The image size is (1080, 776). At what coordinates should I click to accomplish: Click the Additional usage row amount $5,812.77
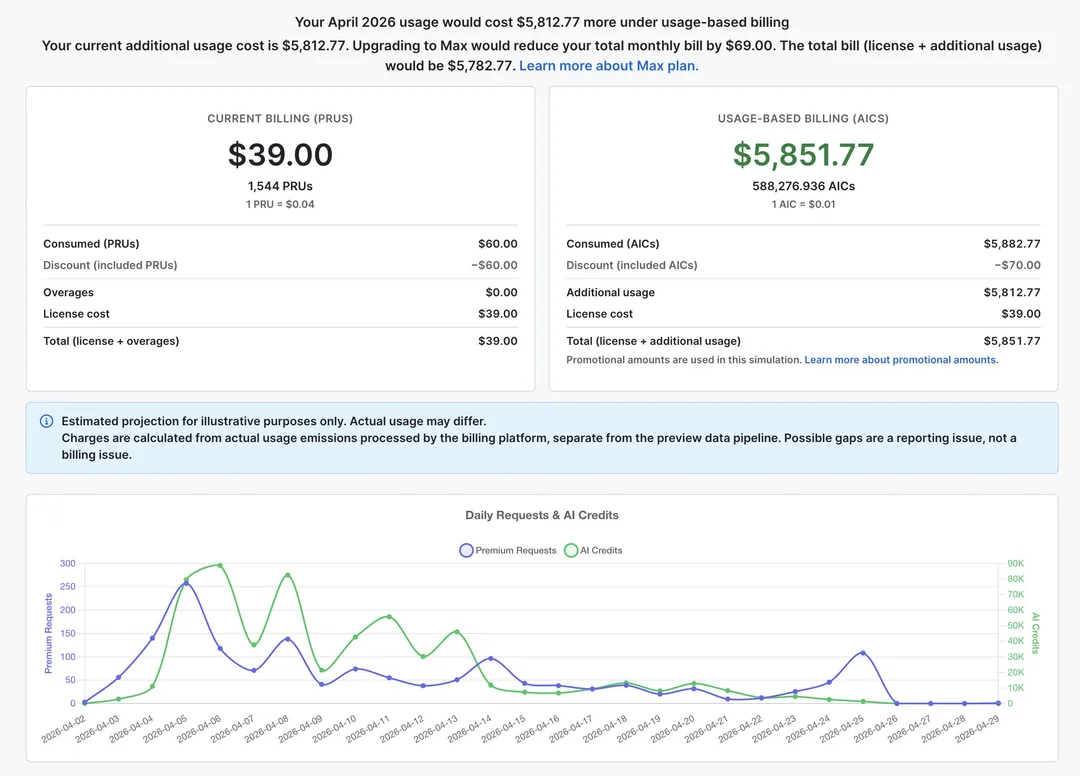pos(1012,293)
